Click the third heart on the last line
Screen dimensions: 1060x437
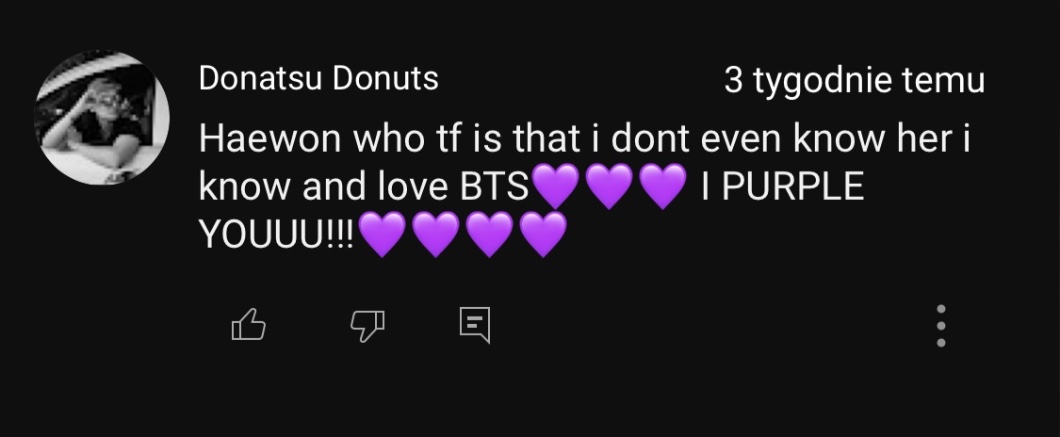(488, 236)
